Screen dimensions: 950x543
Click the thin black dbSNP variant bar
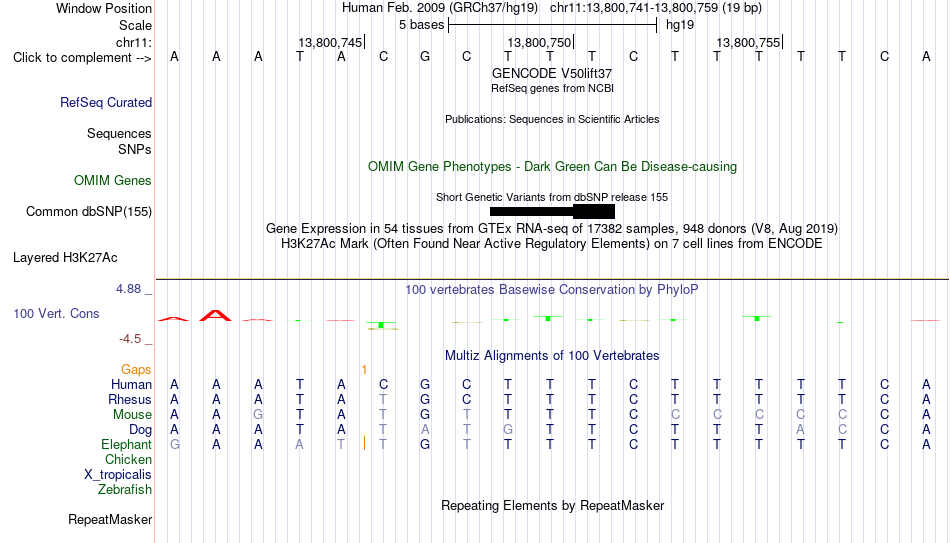(x=531, y=212)
